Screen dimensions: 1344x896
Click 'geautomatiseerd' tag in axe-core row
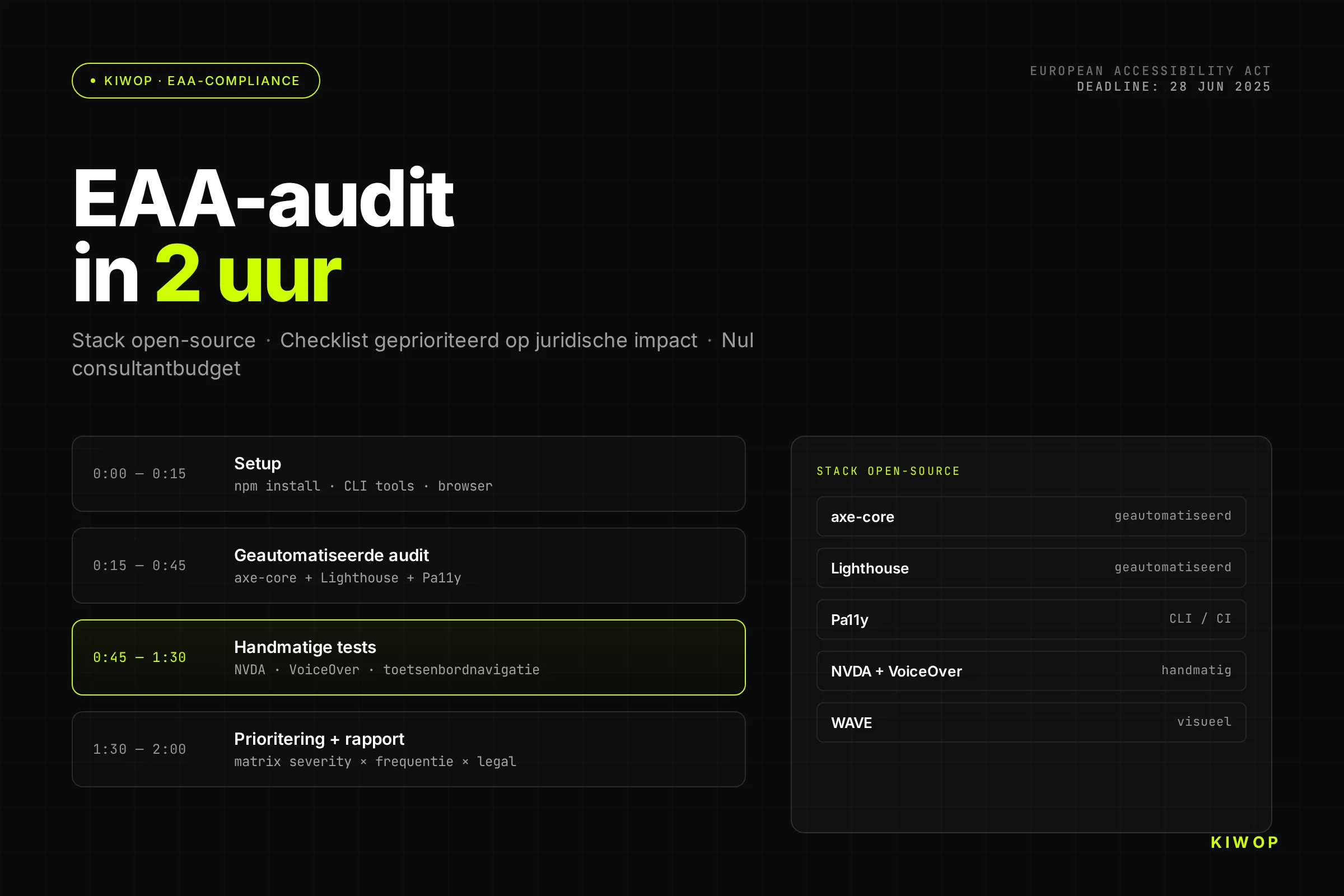1173,516
